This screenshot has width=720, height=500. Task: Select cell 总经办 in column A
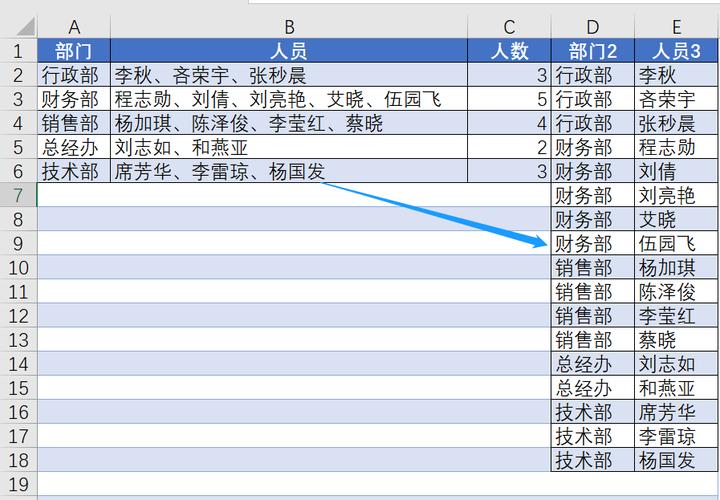[74, 147]
